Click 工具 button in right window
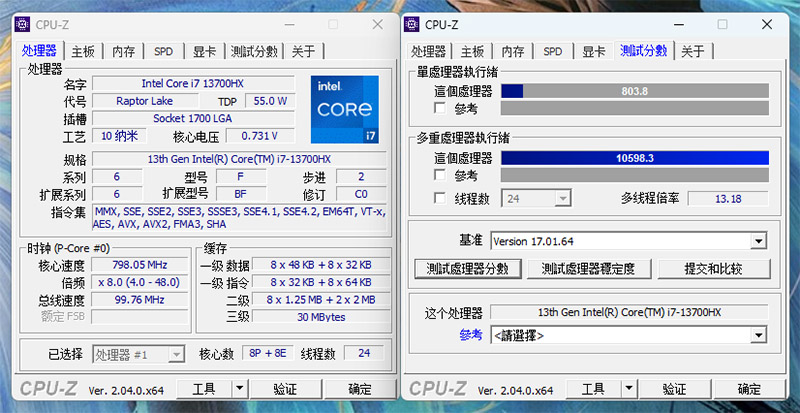The height and width of the screenshot is (413, 800). click(x=593, y=389)
